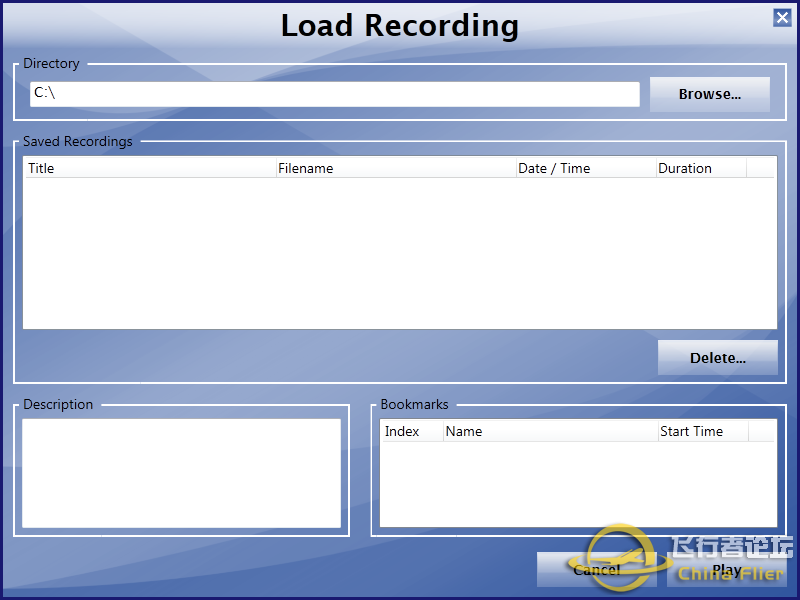Click blank header right of Duration column
Viewport: 800px width, 600px height.
[x=761, y=168]
